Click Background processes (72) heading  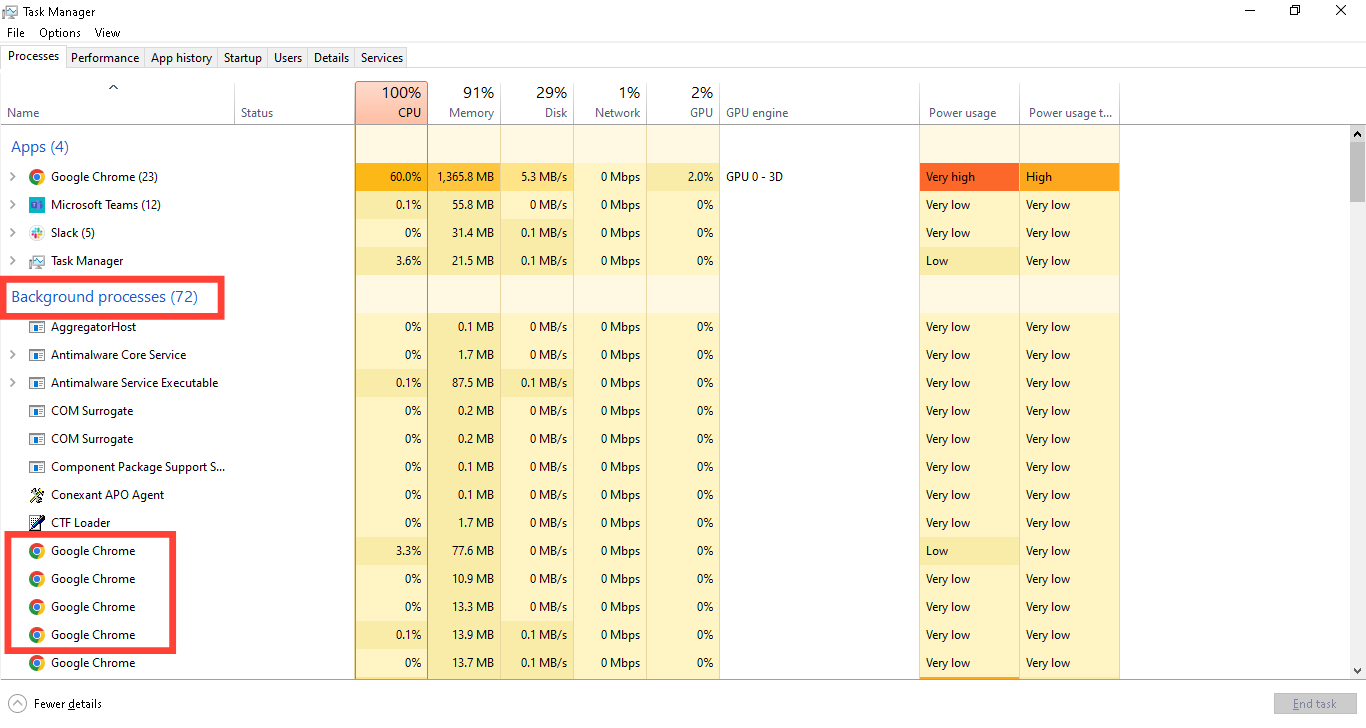[105, 297]
